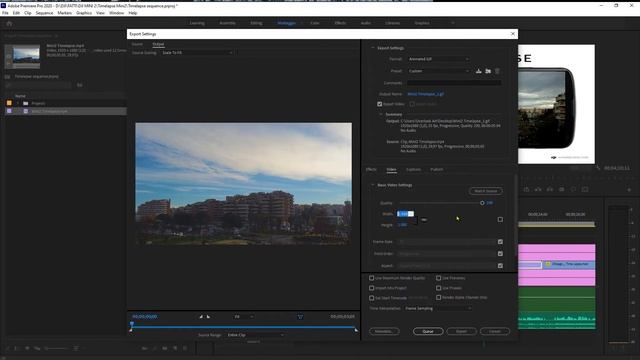Toggle the Frame Rate match source checkbox
This screenshot has width=640, height=360.
coord(500,242)
